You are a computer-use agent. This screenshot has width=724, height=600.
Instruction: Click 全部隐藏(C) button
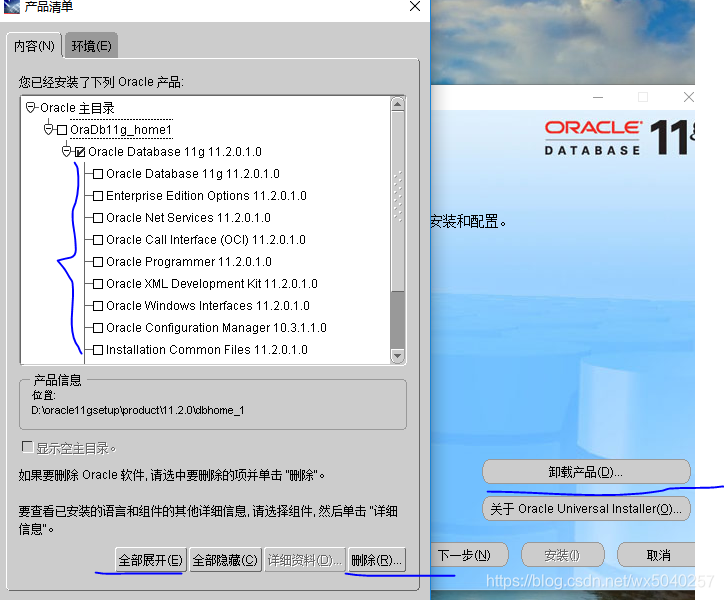tap(225, 560)
